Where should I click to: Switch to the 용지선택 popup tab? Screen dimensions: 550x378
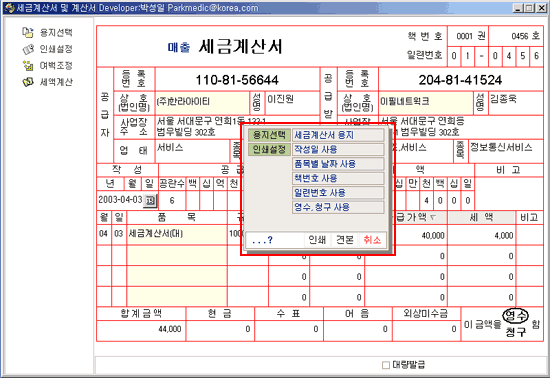(x=269, y=135)
